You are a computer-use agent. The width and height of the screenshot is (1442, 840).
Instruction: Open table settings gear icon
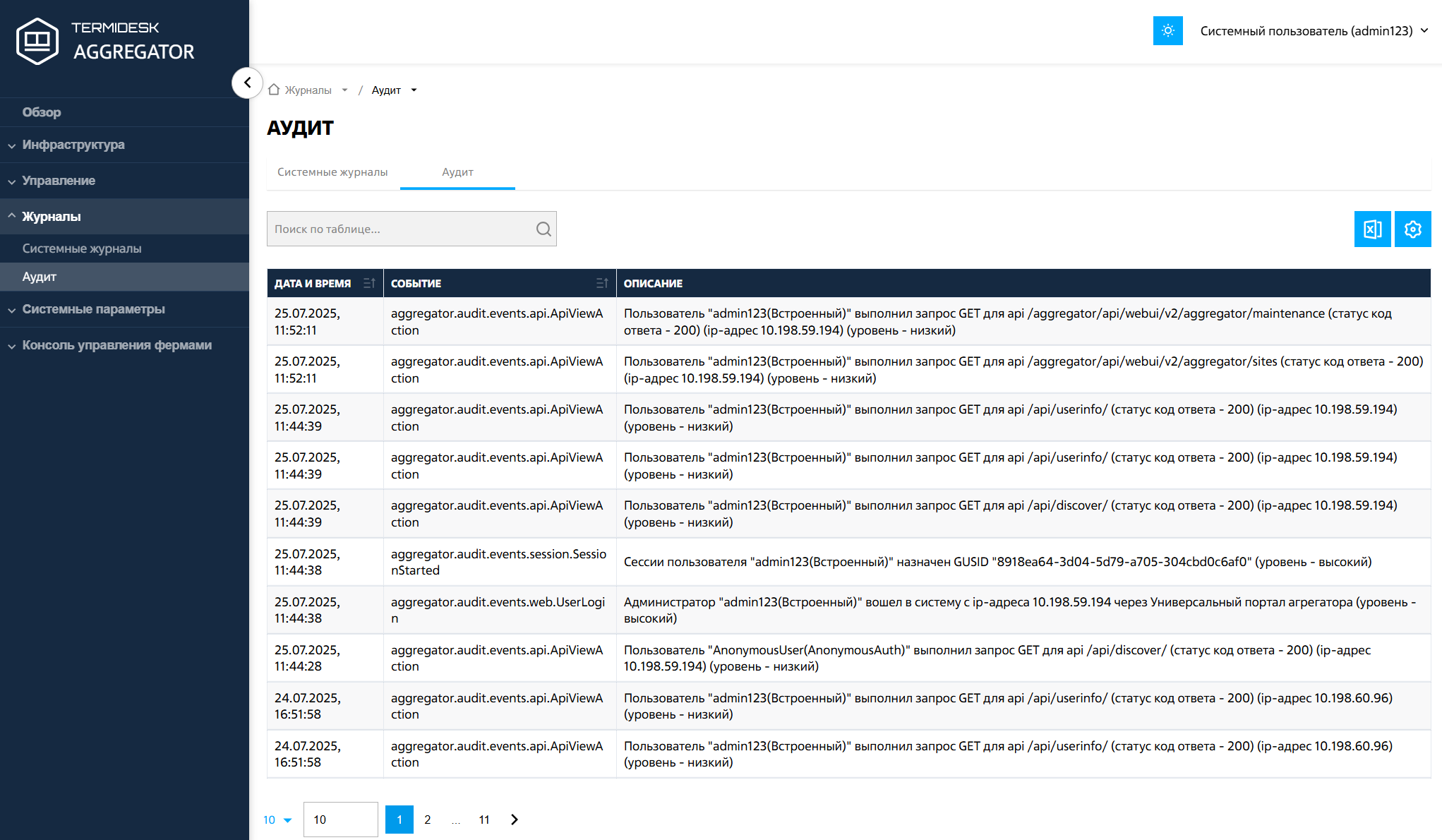[x=1412, y=229]
